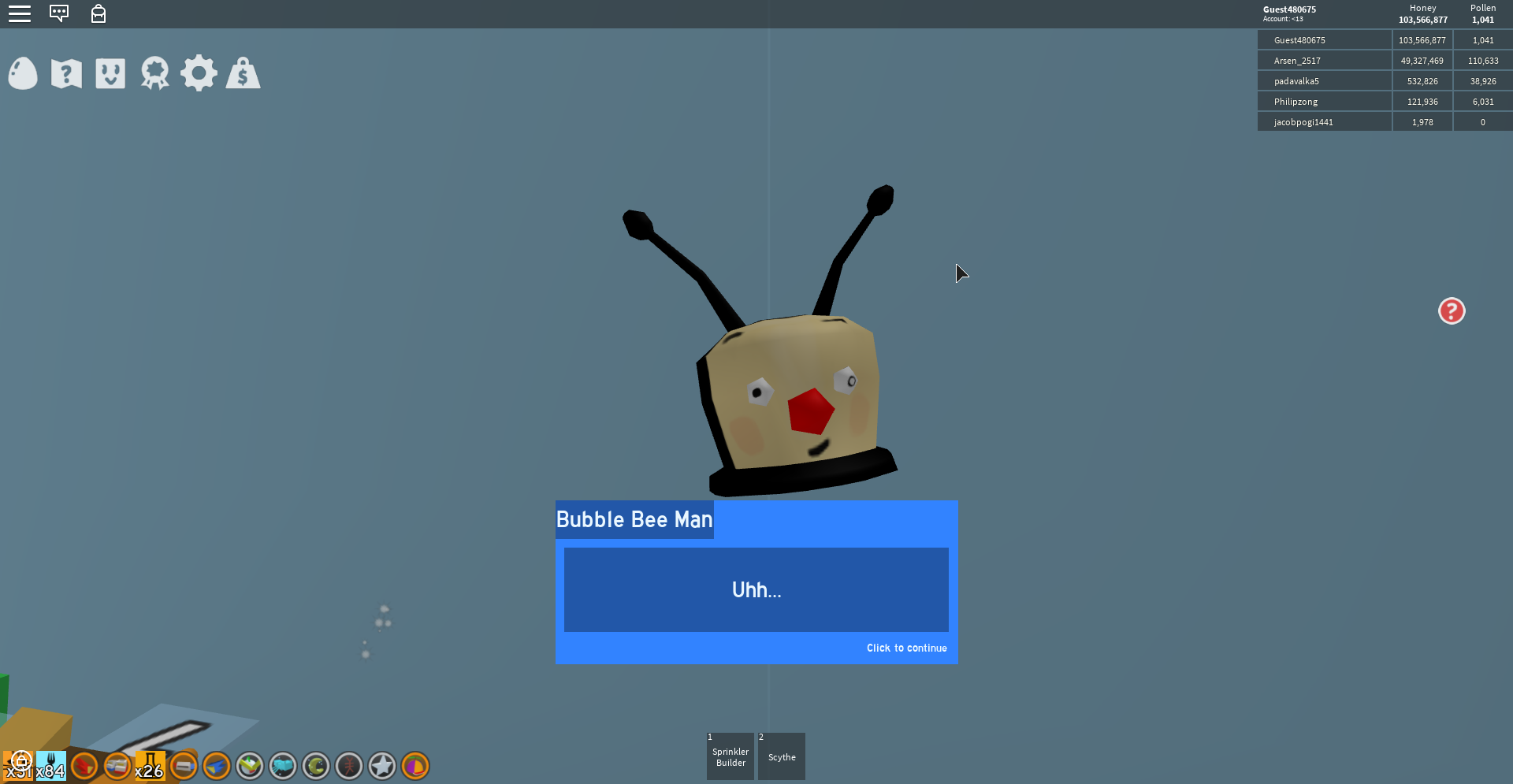1513x784 pixels.
Task: Open the backpack inventory icon
Action: click(x=99, y=13)
